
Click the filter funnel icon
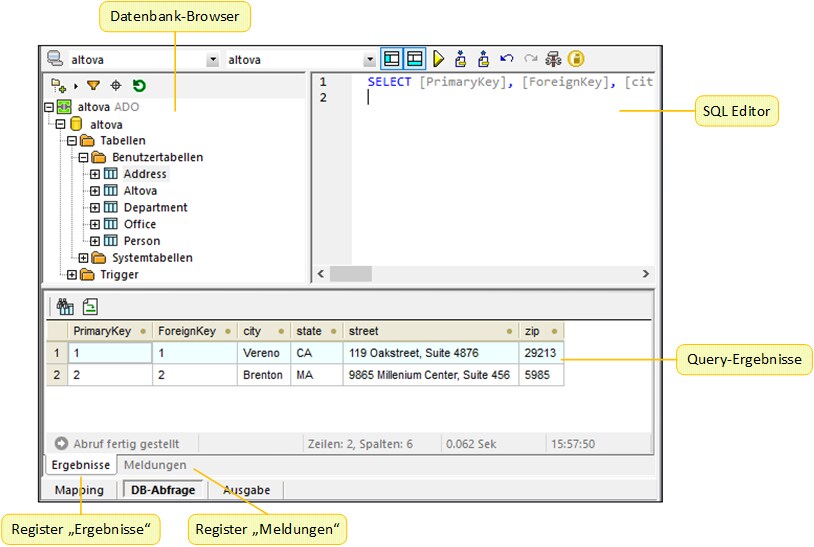click(x=93, y=87)
